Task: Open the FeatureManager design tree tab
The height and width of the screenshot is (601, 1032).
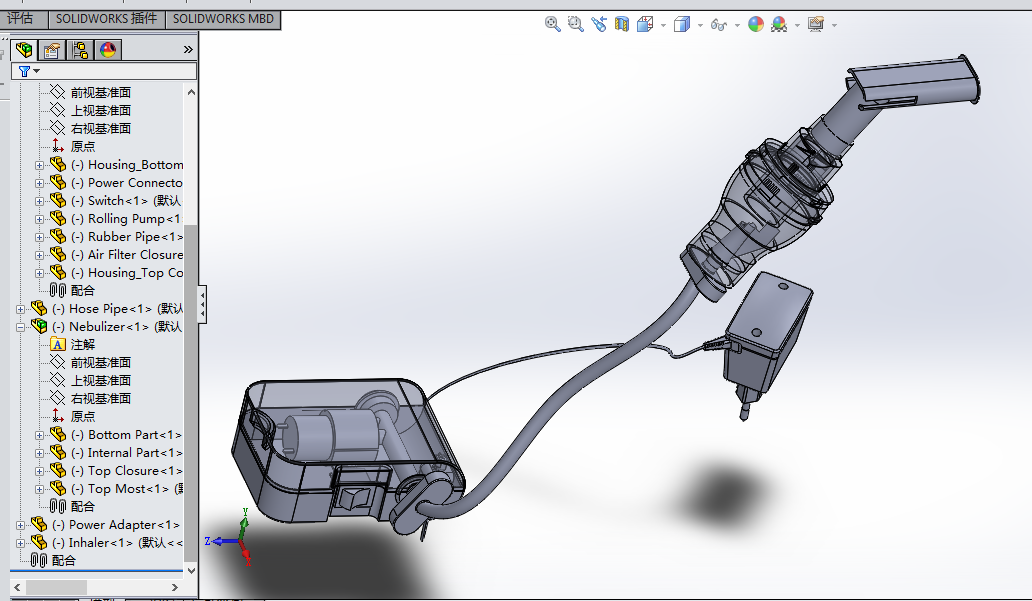Action: (24, 49)
